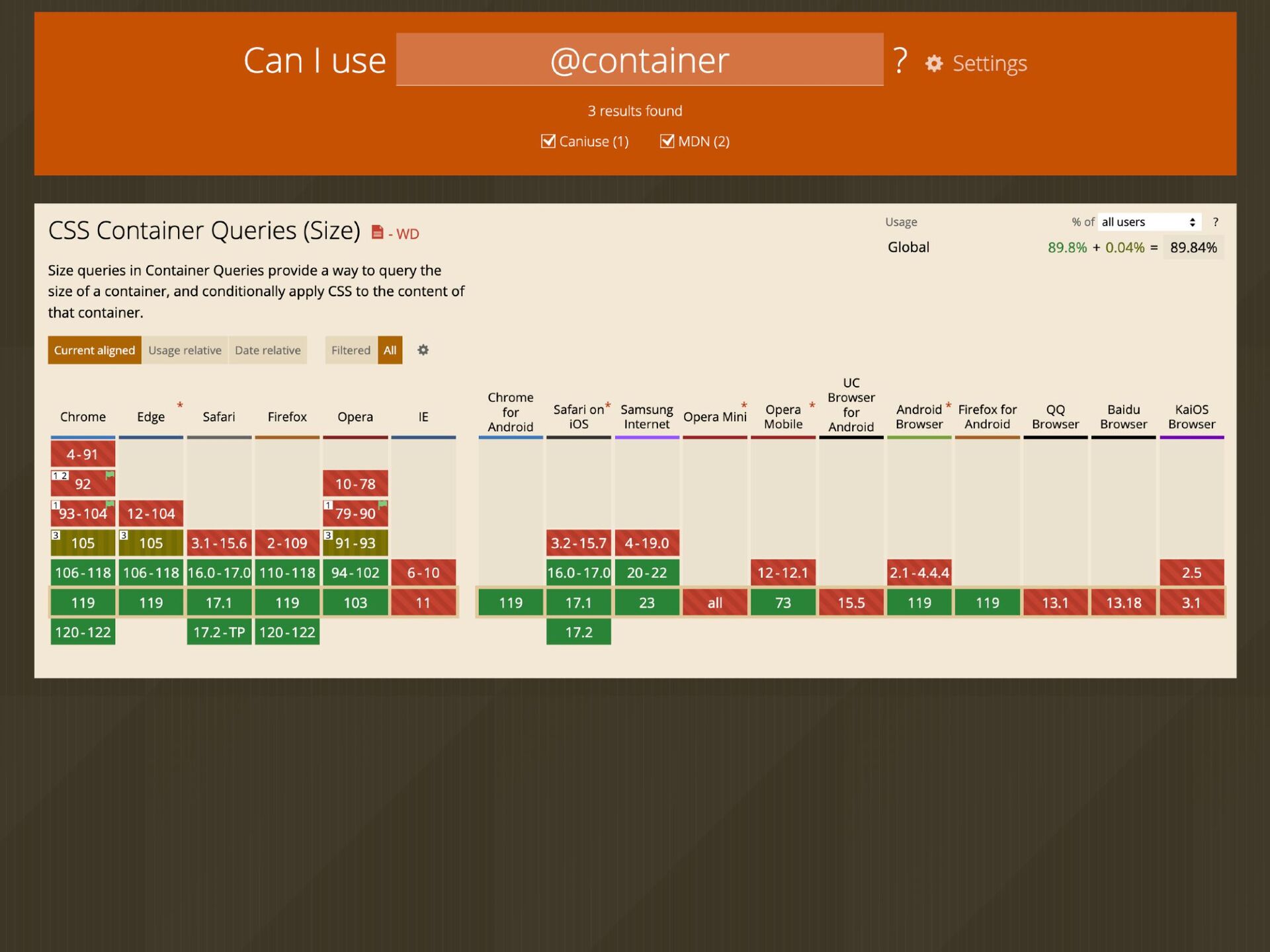Click the @container search field

[640, 59]
